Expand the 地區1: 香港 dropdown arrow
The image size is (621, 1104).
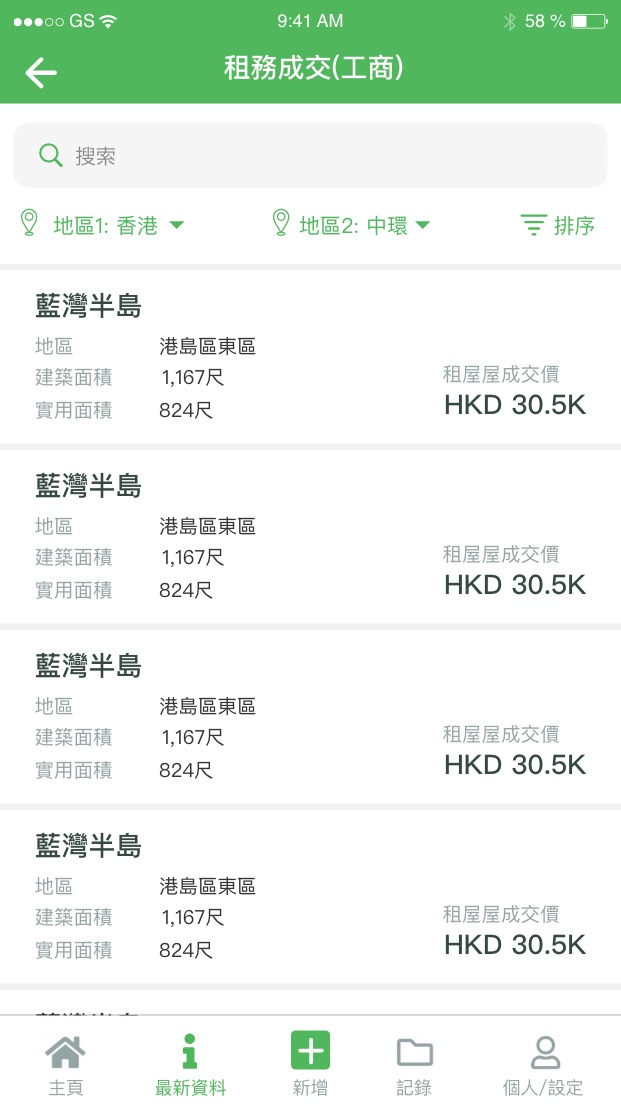point(177,225)
